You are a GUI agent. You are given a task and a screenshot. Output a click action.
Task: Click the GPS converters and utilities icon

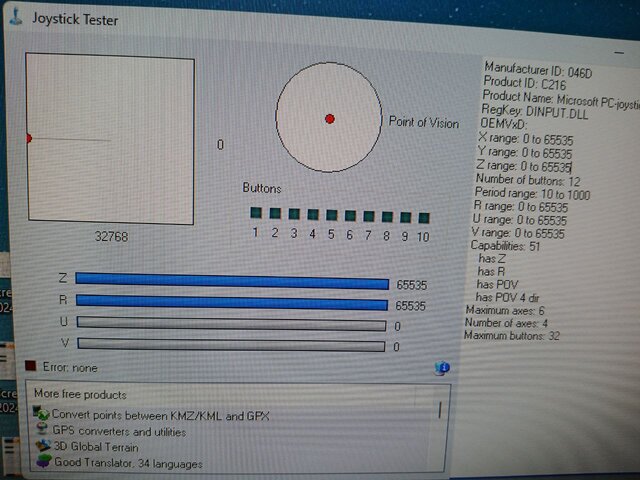coord(42,430)
